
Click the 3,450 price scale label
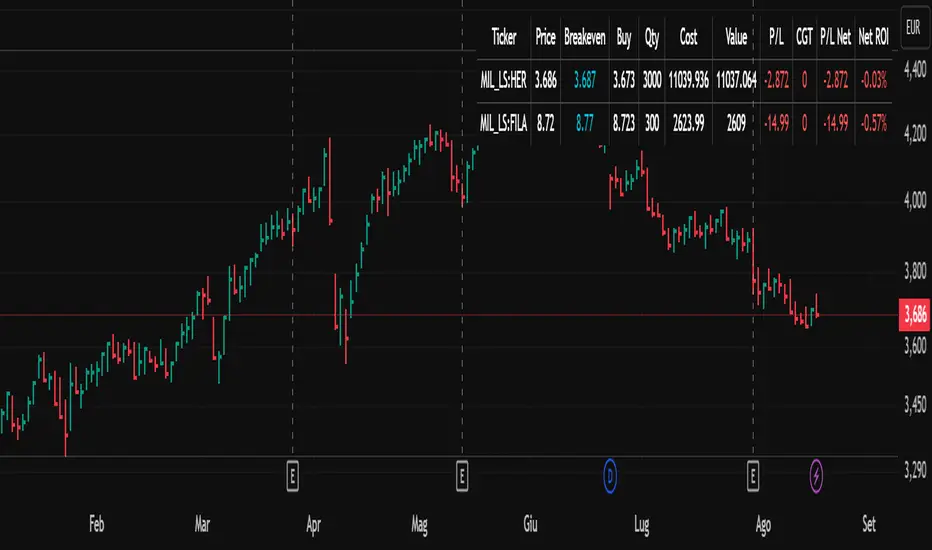point(915,405)
